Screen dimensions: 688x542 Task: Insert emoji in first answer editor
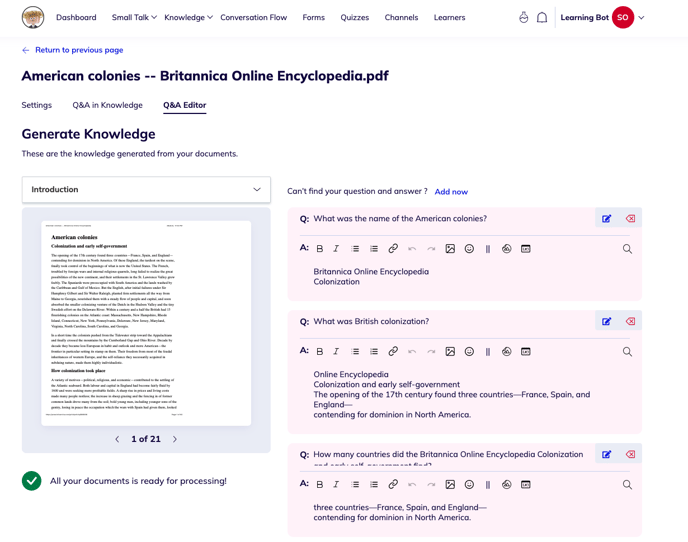coord(469,249)
